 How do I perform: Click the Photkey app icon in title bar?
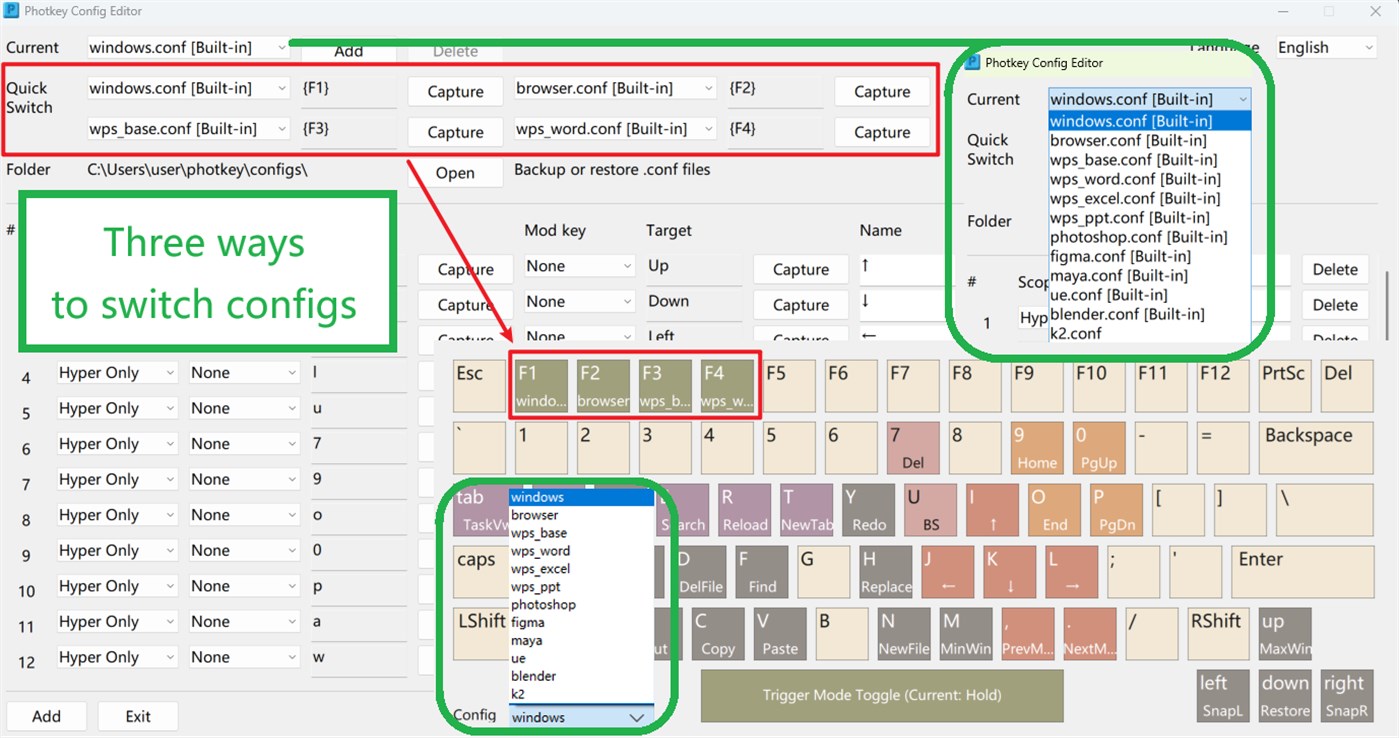pos(12,11)
